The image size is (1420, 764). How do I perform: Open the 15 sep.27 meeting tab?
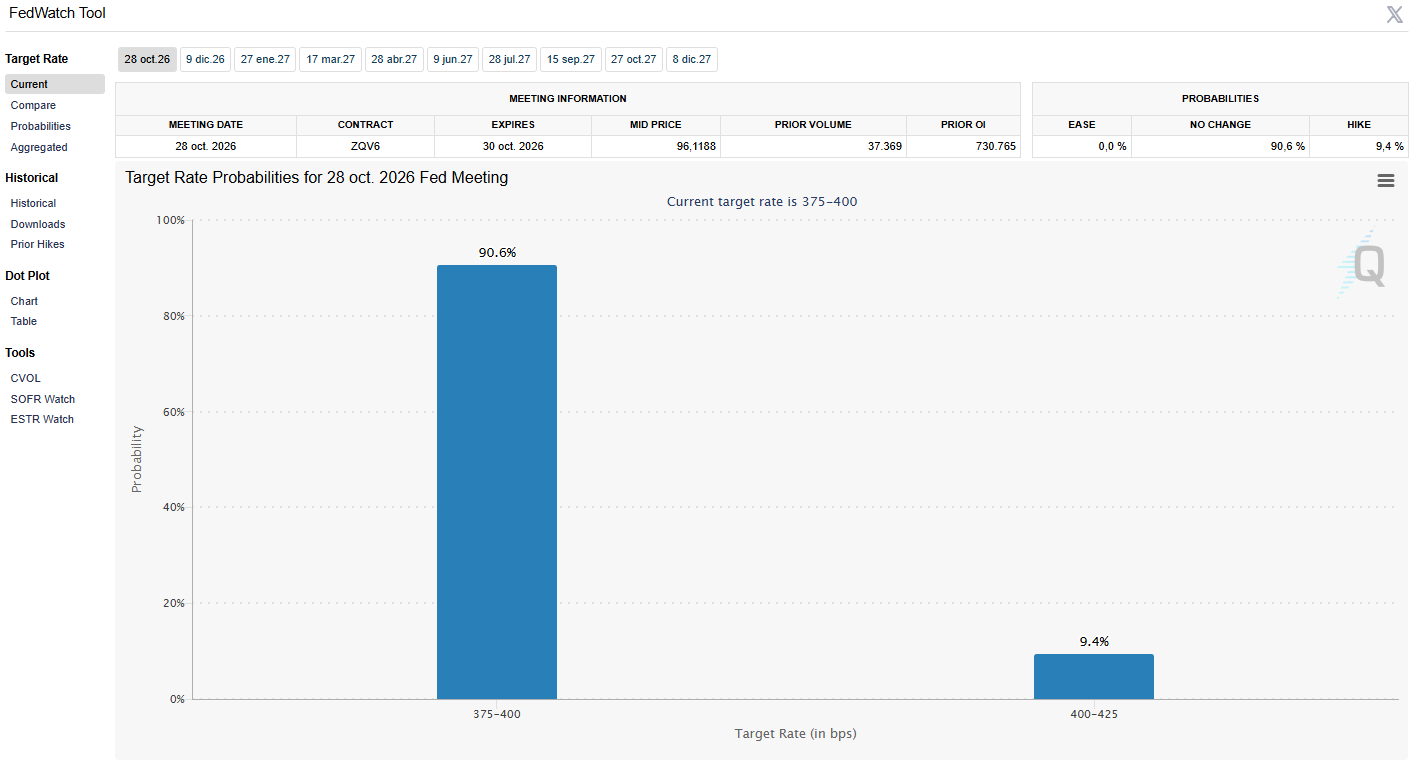coord(571,60)
